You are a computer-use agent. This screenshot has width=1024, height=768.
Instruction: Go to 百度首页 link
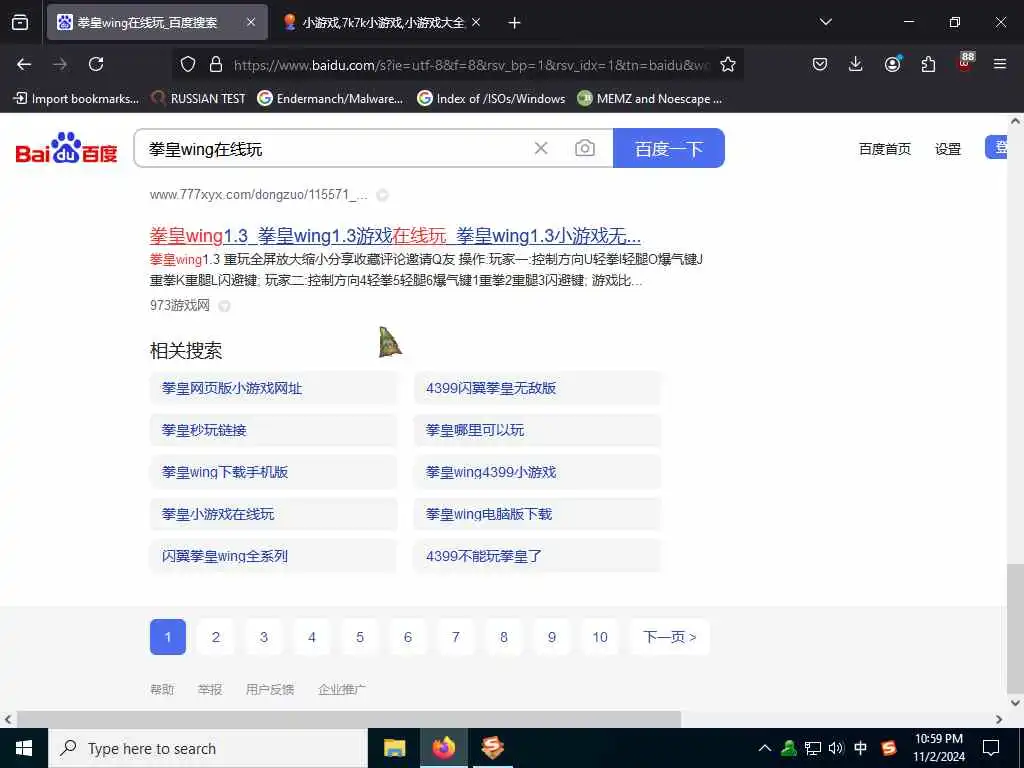pyautogui.click(x=884, y=149)
